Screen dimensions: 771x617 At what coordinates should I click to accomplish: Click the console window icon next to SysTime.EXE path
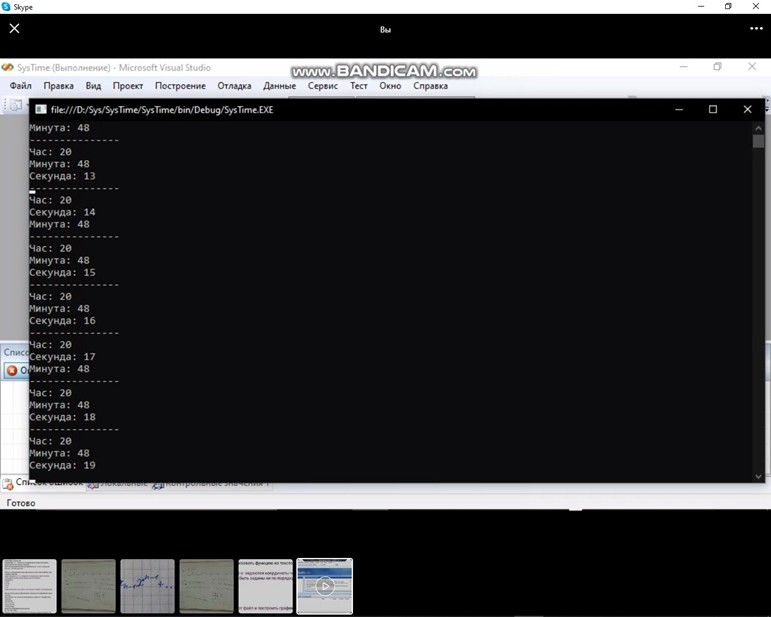point(41,109)
